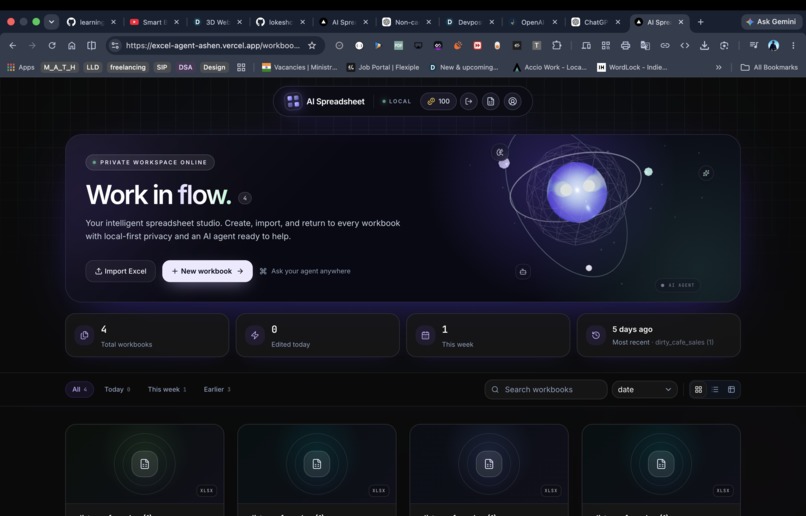This screenshot has width=806, height=516.
Task: Expand hidden bookmarks chevron
Action: tap(719, 67)
